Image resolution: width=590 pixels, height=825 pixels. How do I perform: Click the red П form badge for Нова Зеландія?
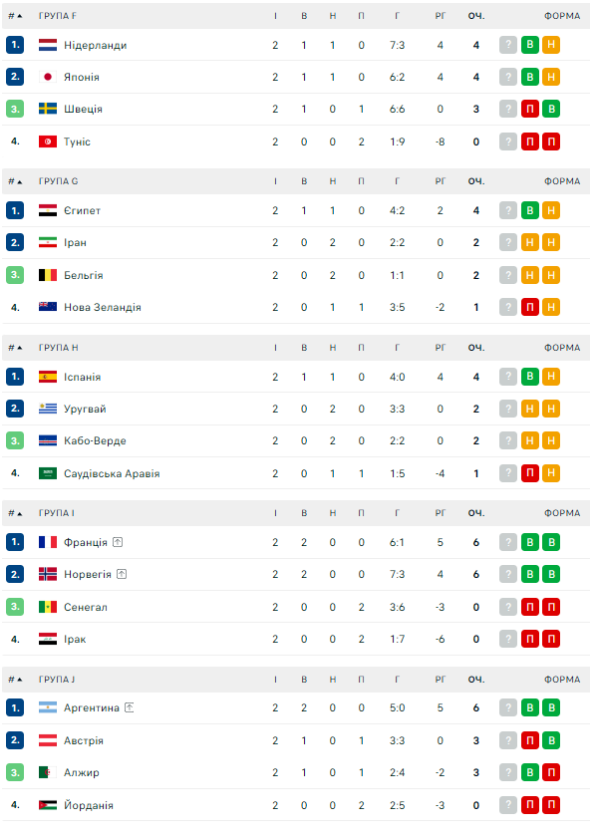[529, 307]
